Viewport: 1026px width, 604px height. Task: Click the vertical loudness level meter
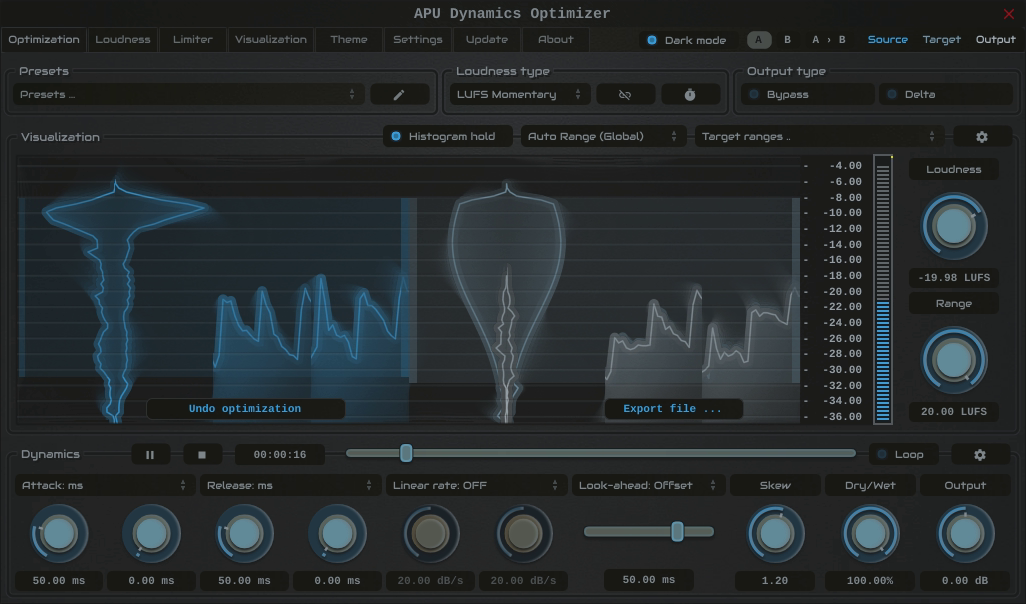883,289
